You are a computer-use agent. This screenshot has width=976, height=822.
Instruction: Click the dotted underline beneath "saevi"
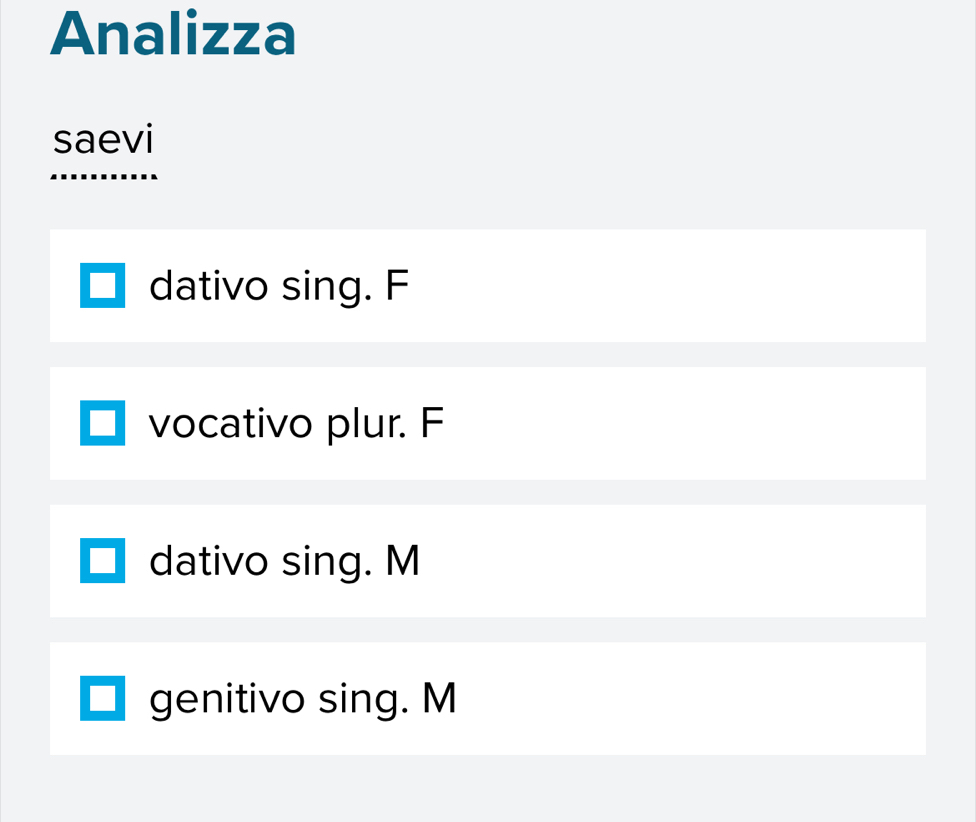[x=104, y=179]
